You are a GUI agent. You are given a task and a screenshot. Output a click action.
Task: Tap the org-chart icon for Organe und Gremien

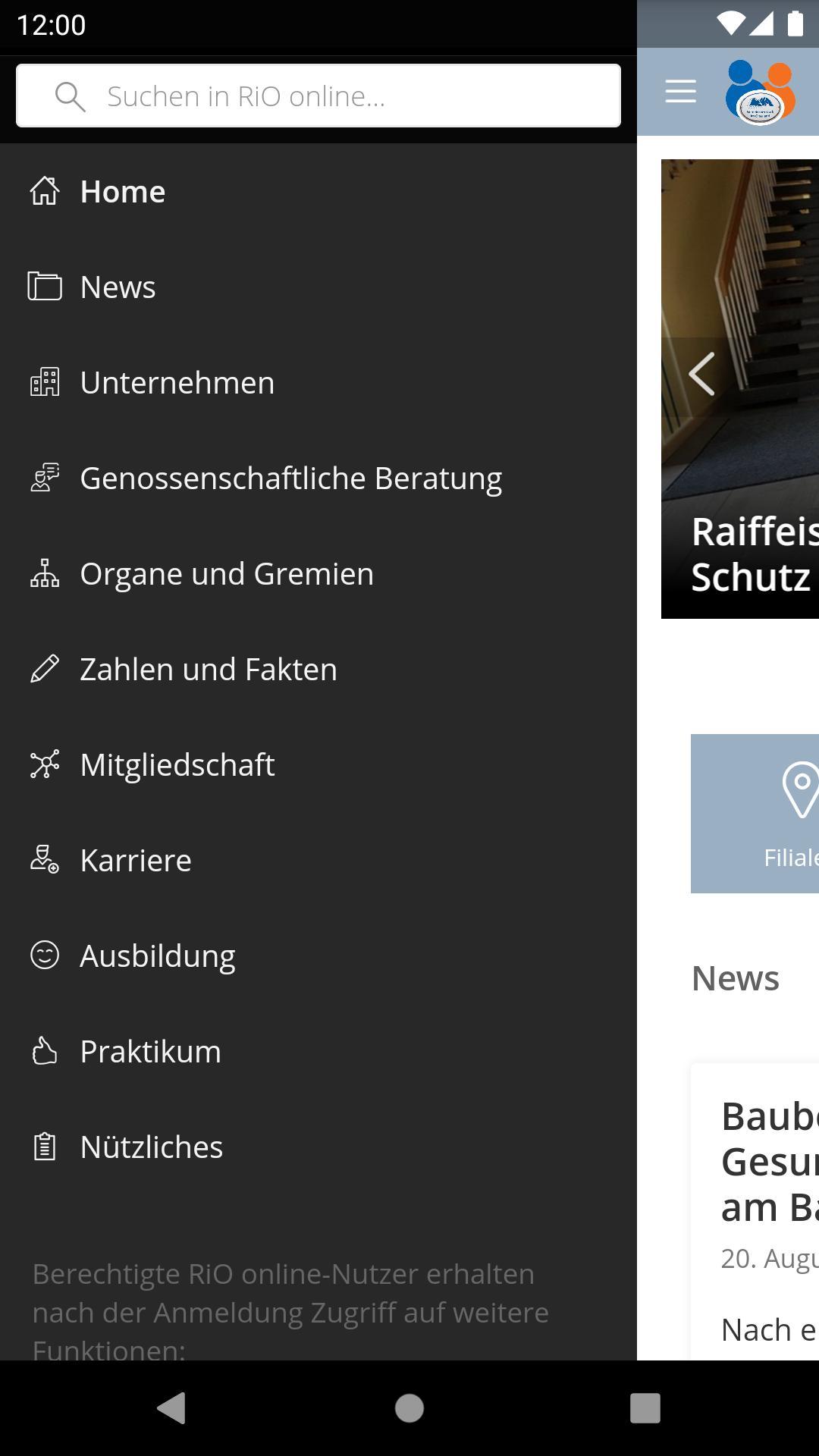45,573
